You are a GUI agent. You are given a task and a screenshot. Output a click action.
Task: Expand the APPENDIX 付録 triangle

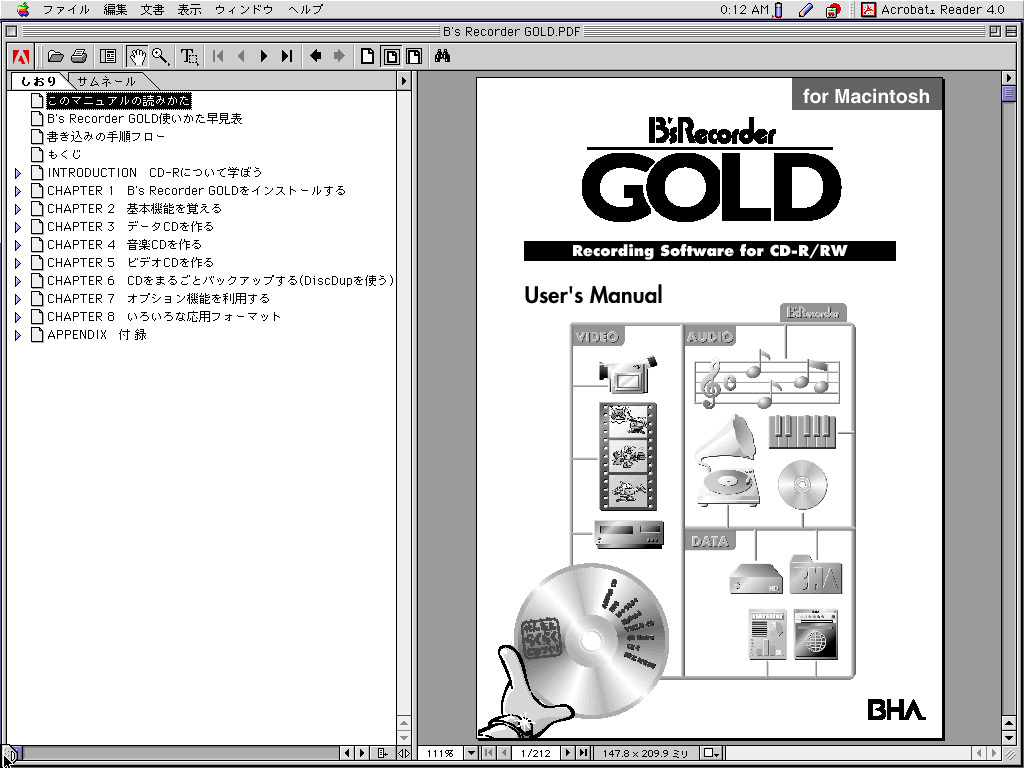(x=18, y=335)
